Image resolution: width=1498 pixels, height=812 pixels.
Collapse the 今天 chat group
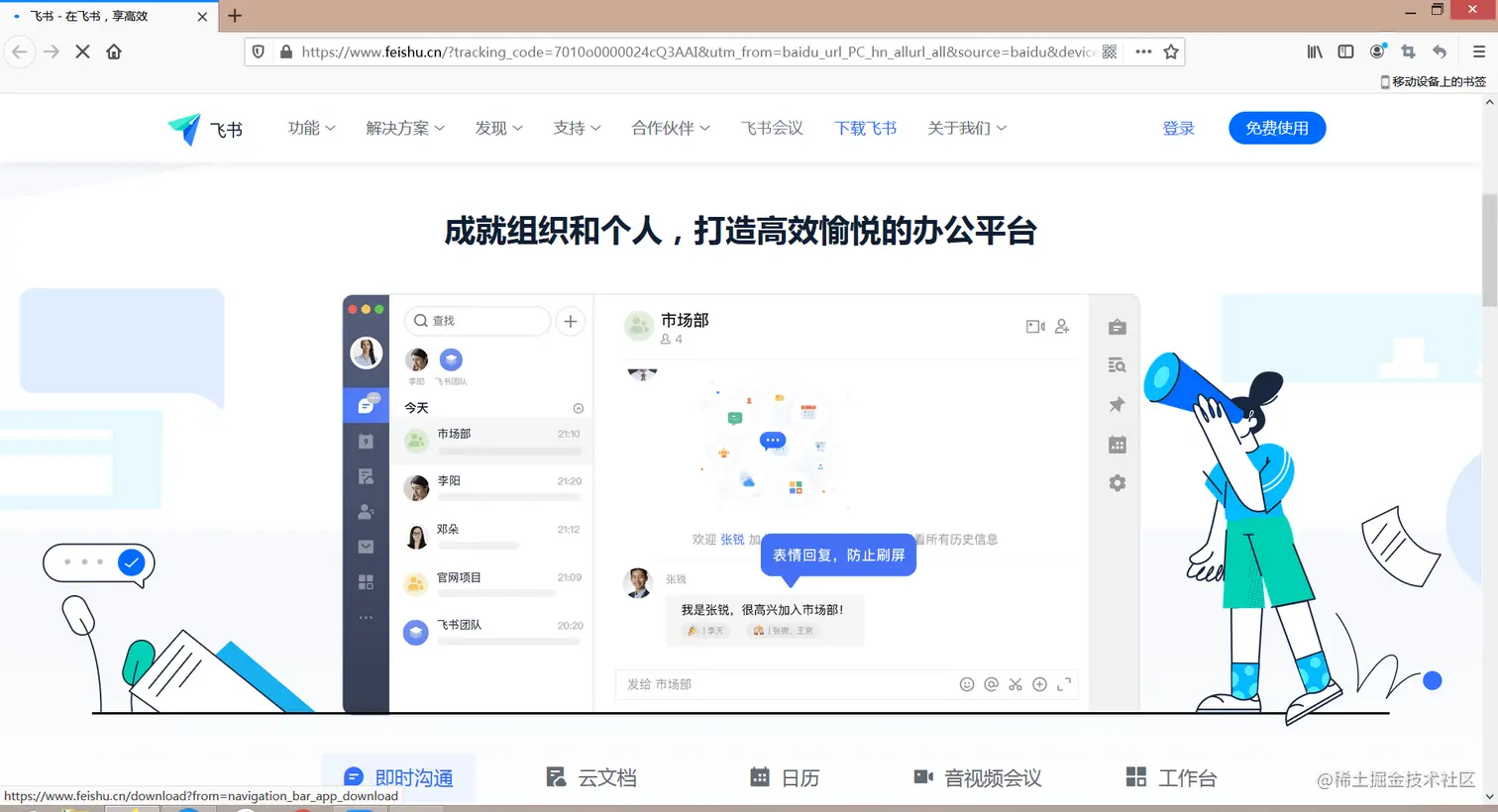click(579, 408)
